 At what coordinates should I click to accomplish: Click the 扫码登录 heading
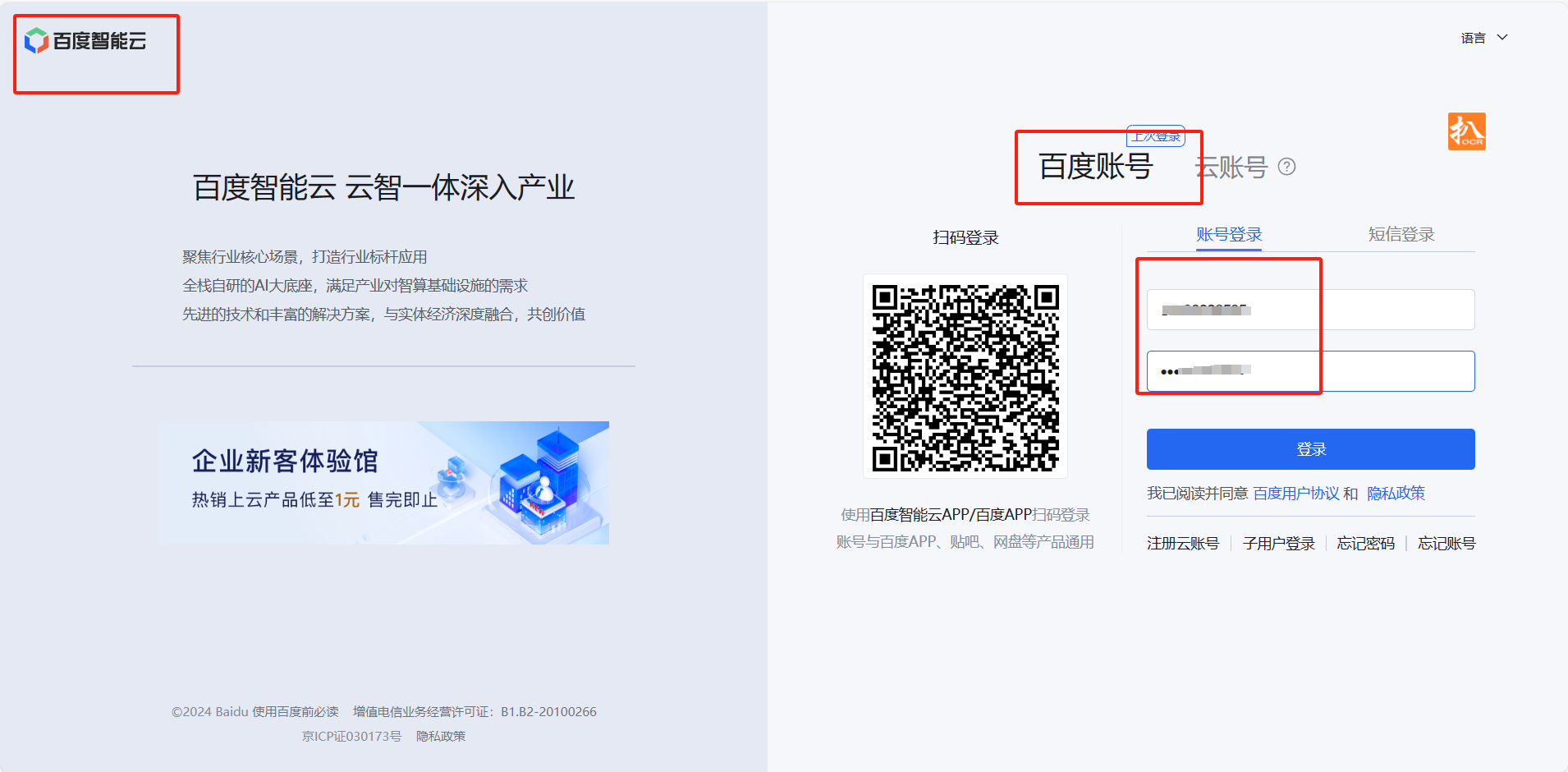(x=965, y=238)
